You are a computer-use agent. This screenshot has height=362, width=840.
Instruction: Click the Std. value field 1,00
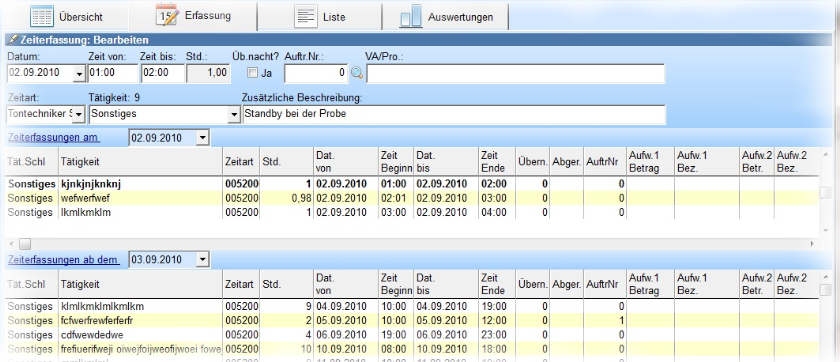(x=208, y=73)
